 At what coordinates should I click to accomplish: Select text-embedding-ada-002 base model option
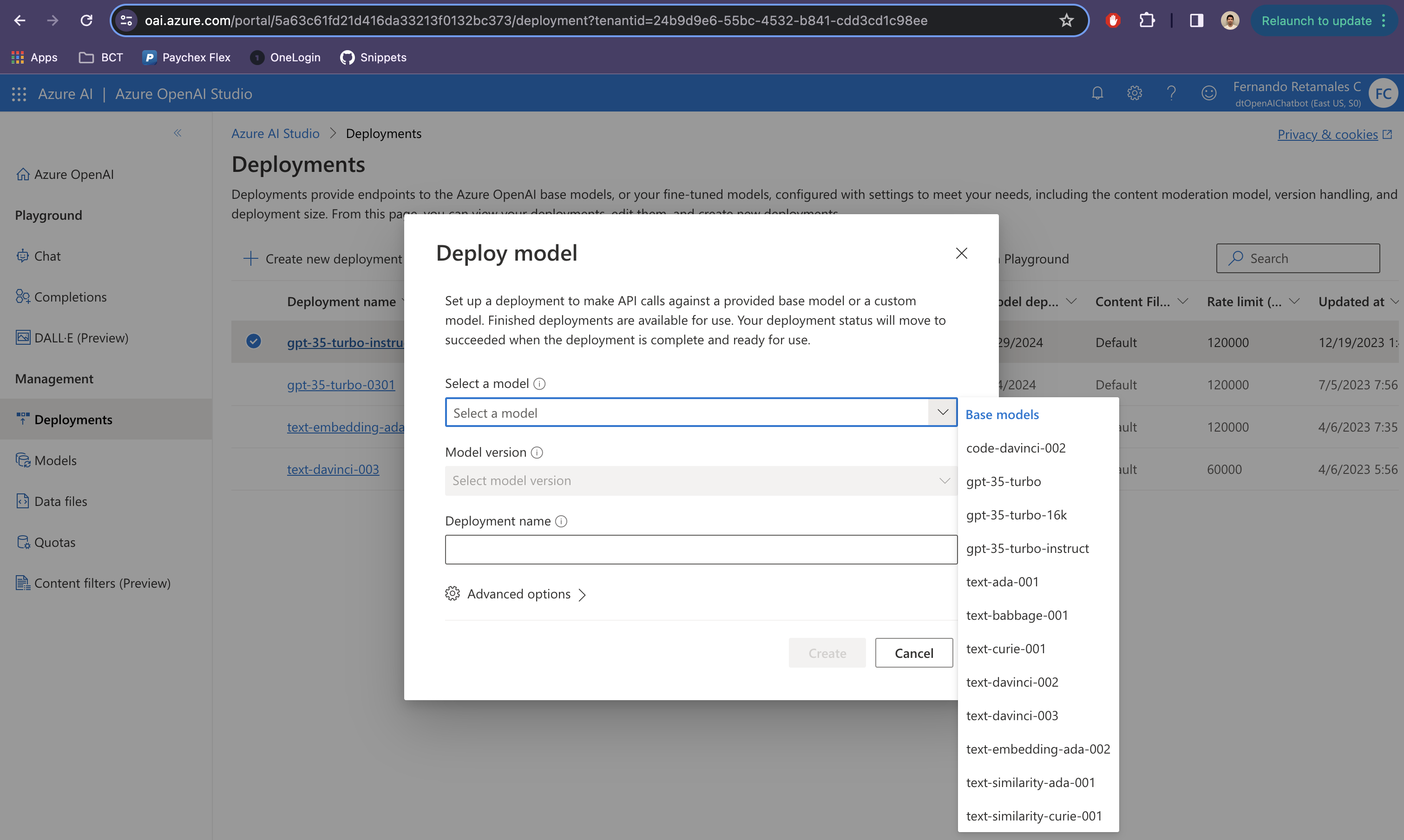pos(1037,749)
